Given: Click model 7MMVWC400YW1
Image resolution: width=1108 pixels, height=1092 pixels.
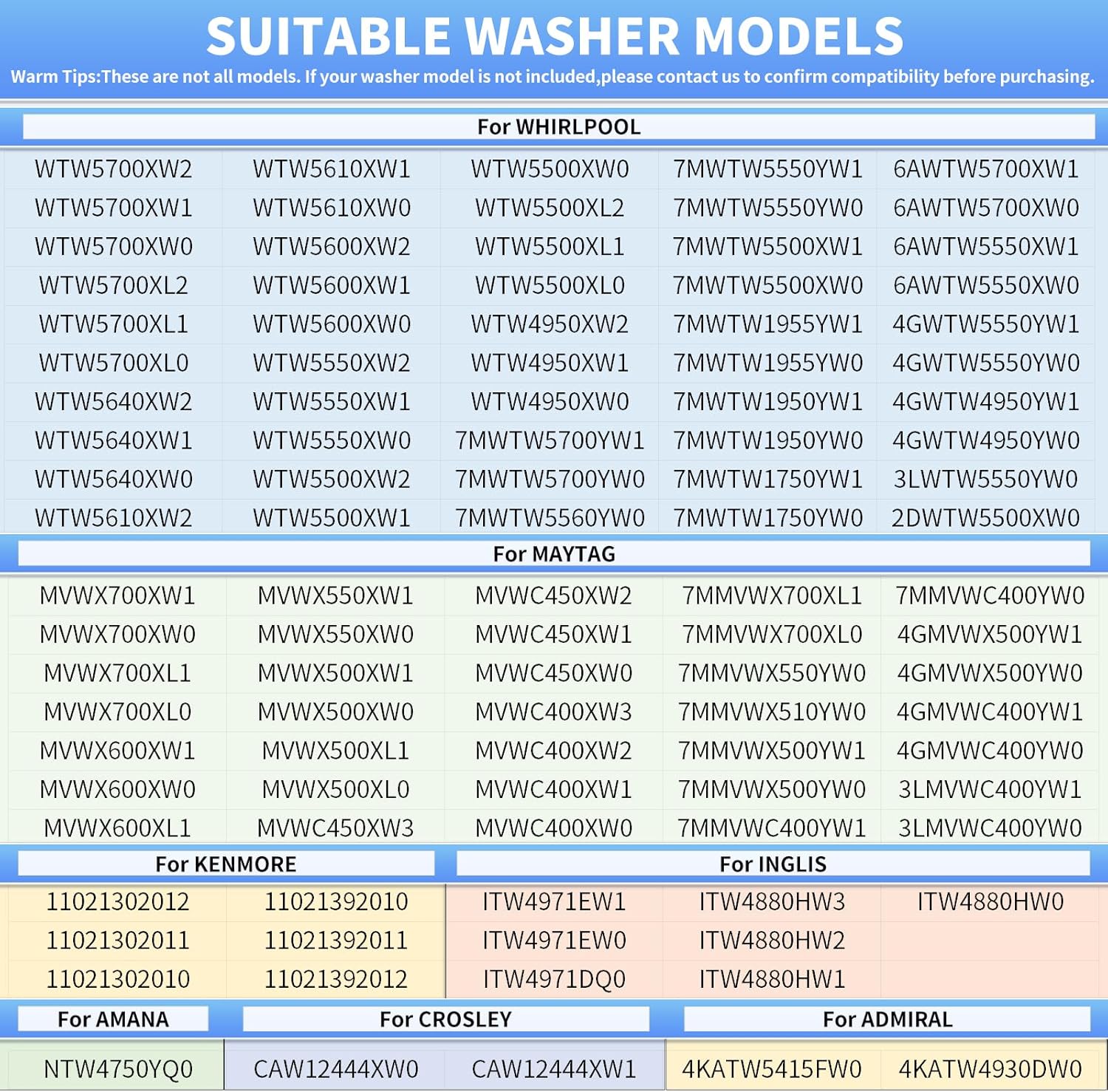Looking at the screenshot, I should coord(772,828).
